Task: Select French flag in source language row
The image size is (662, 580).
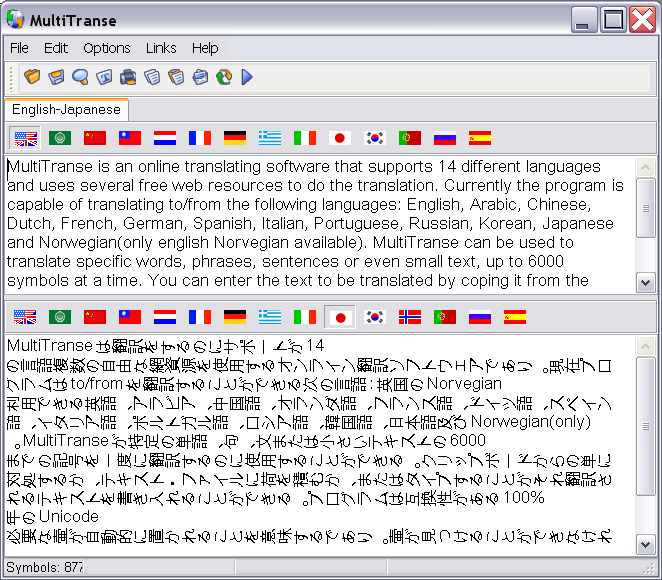Action: pos(200,138)
